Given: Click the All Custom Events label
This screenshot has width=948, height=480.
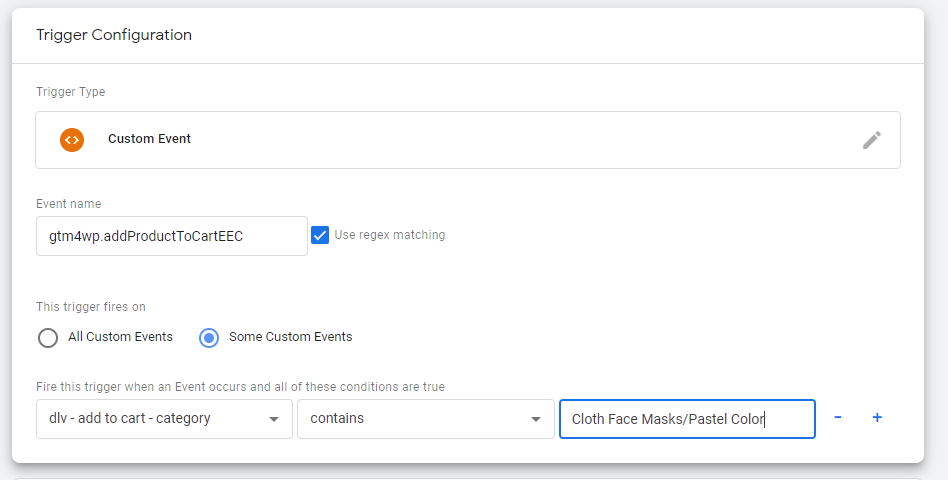Looking at the screenshot, I should click(120, 337).
